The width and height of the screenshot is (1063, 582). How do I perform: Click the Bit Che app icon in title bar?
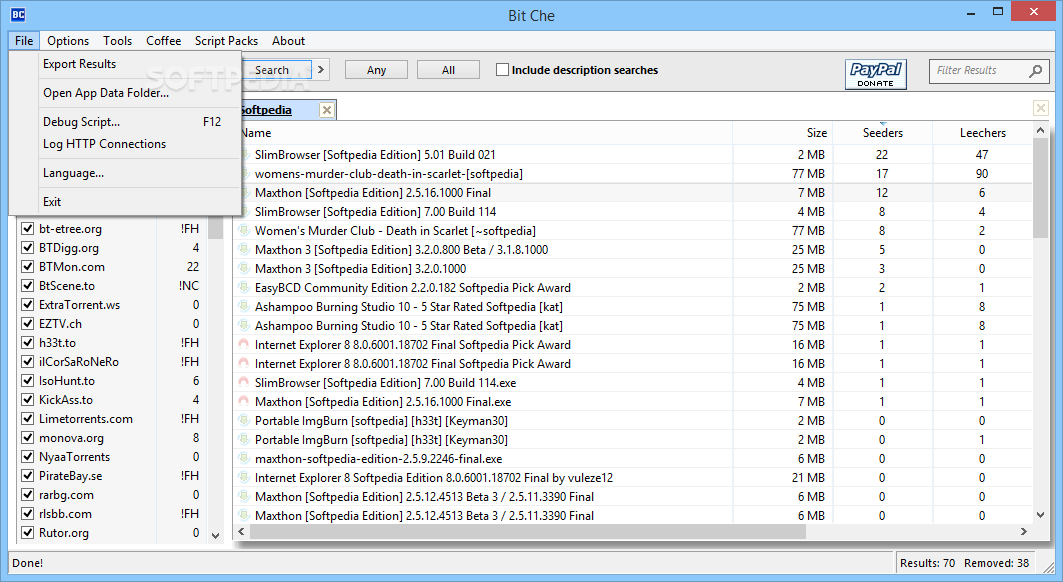tap(18, 14)
